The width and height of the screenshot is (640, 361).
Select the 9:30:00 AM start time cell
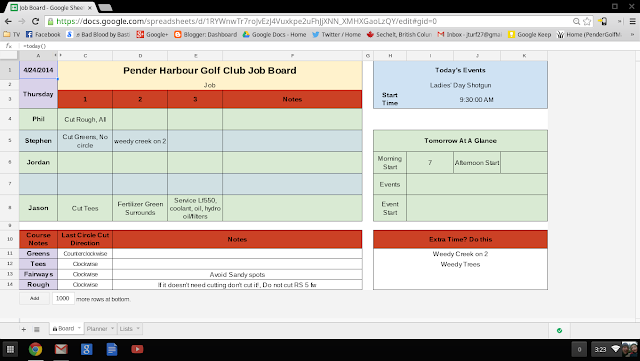(x=477, y=99)
